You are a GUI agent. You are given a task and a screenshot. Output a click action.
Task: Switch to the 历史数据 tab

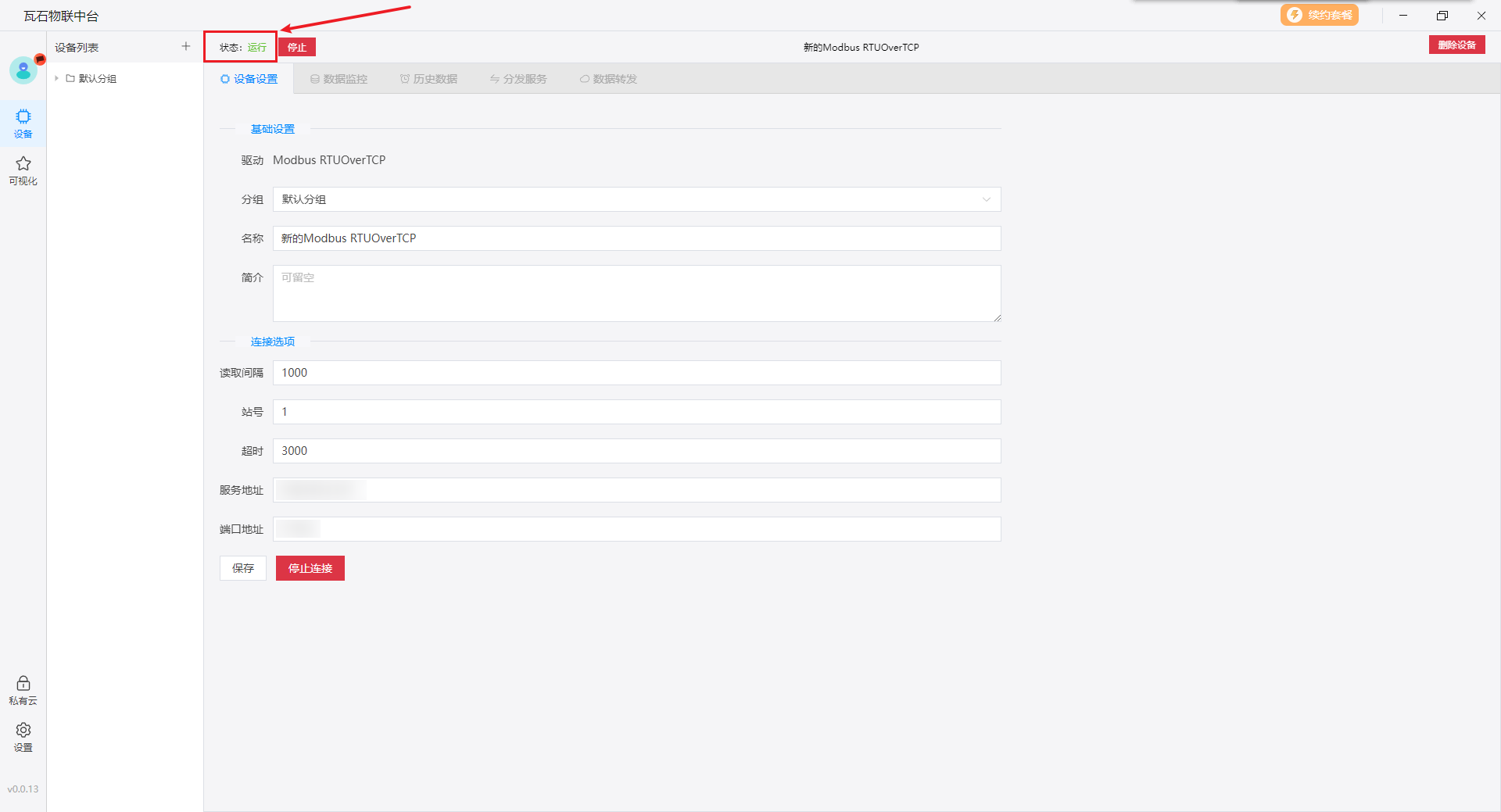pos(428,79)
